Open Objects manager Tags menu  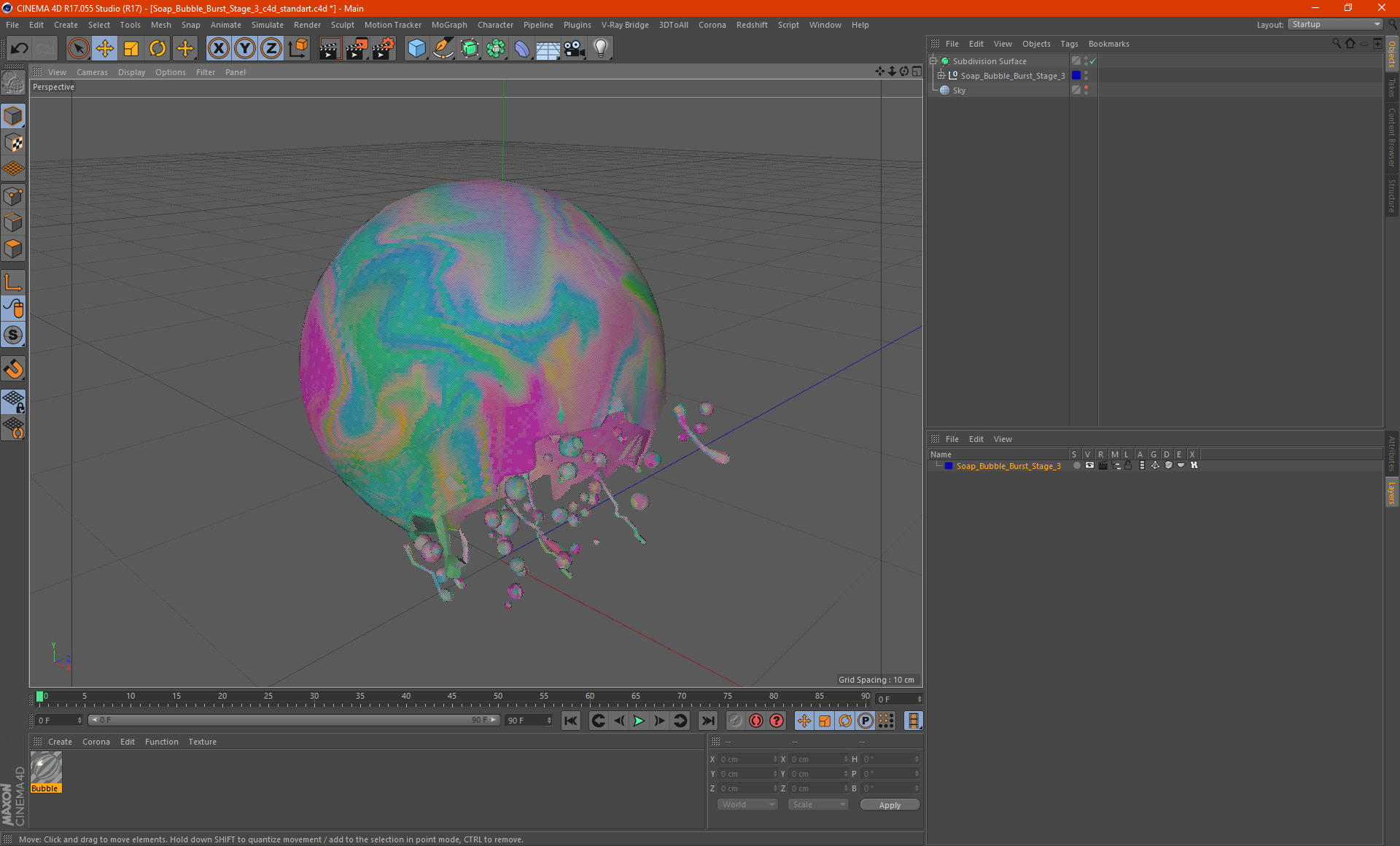pos(1069,44)
